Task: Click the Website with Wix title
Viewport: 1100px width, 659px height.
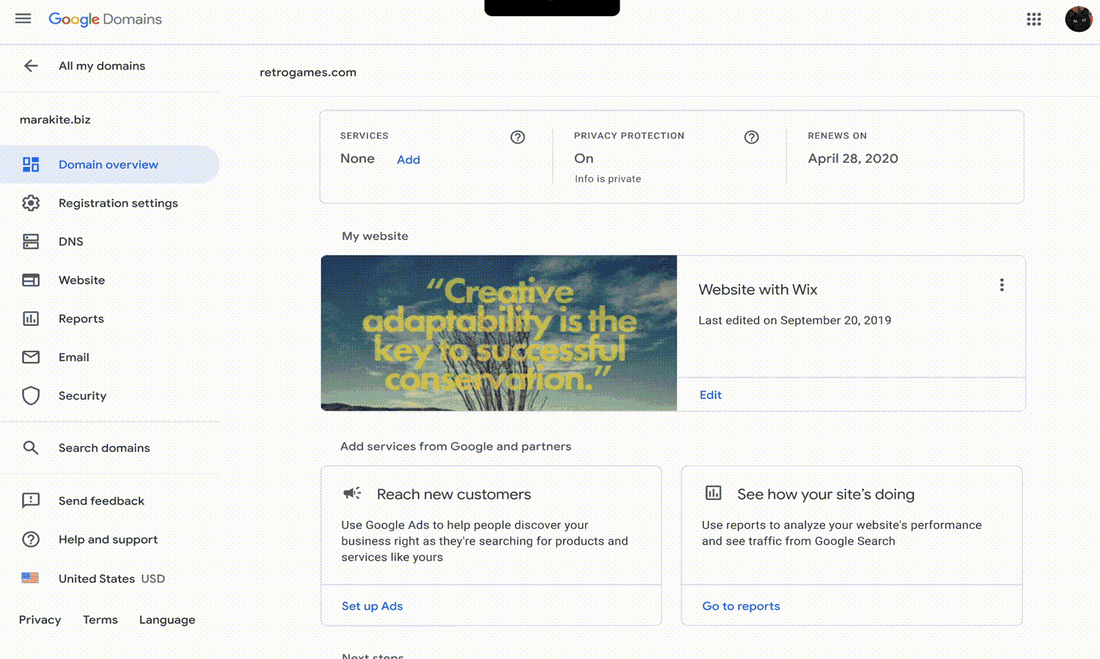Action: [758, 289]
